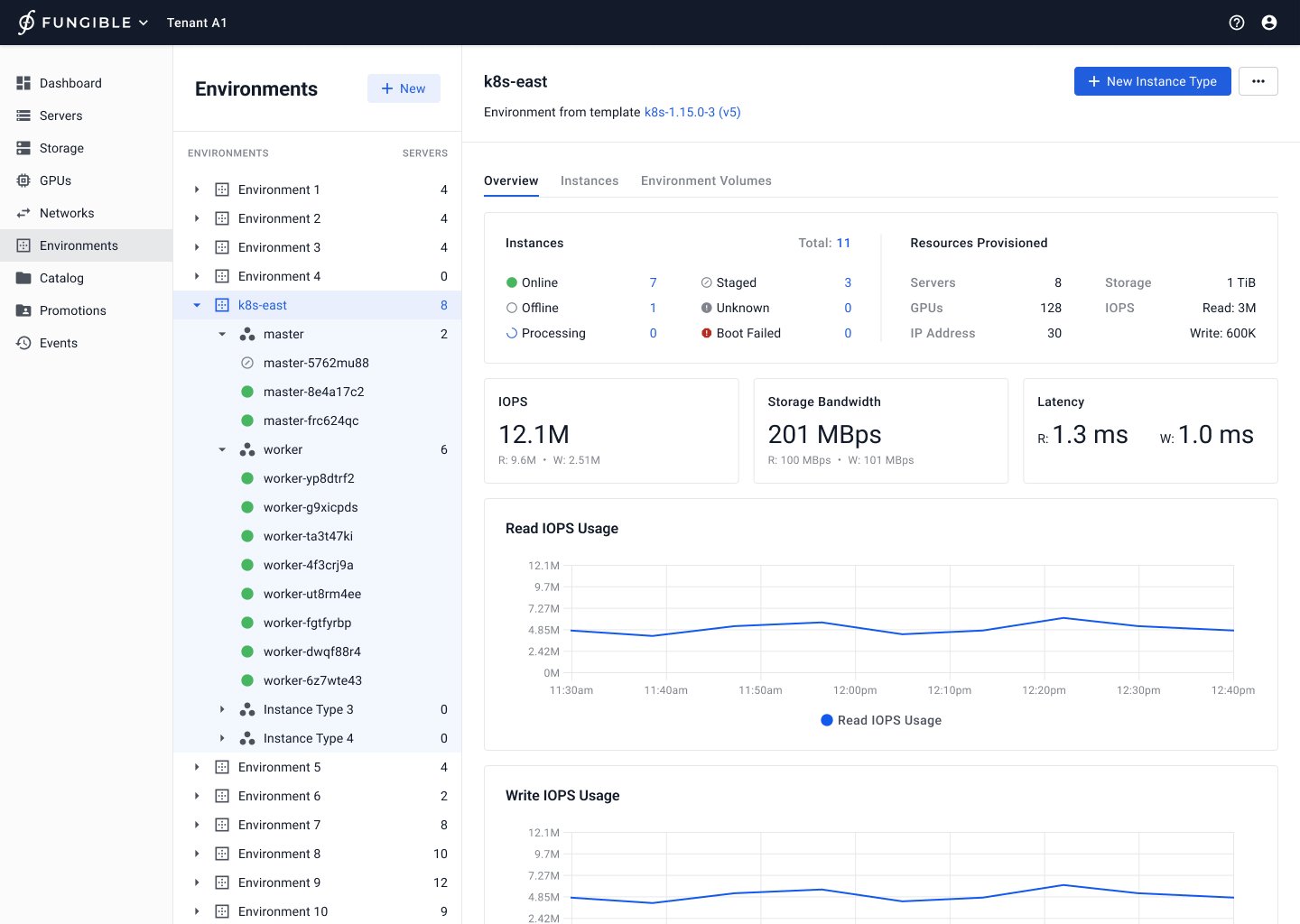Toggle the Read IOPS Usage legend marker
1300x924 pixels.
826,720
